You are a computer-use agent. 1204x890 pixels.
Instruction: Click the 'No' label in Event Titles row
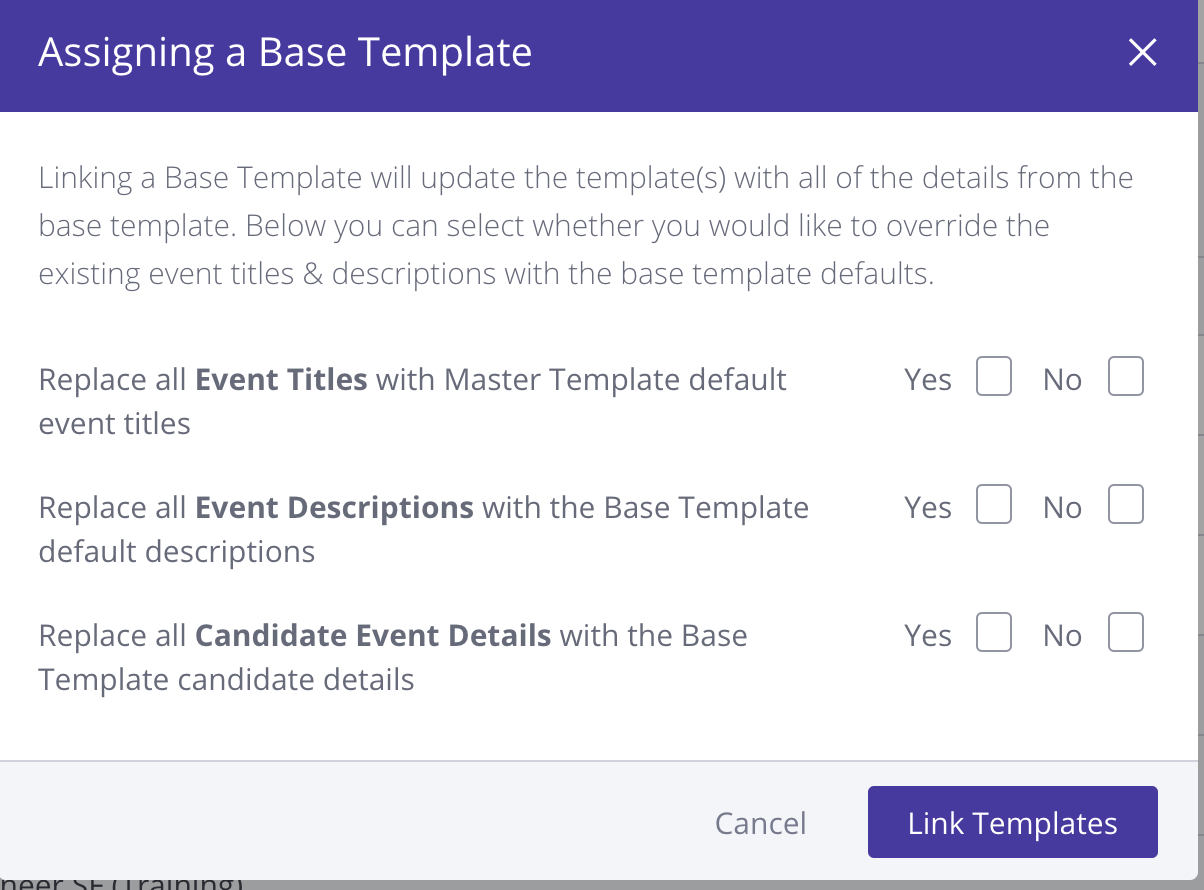1062,380
